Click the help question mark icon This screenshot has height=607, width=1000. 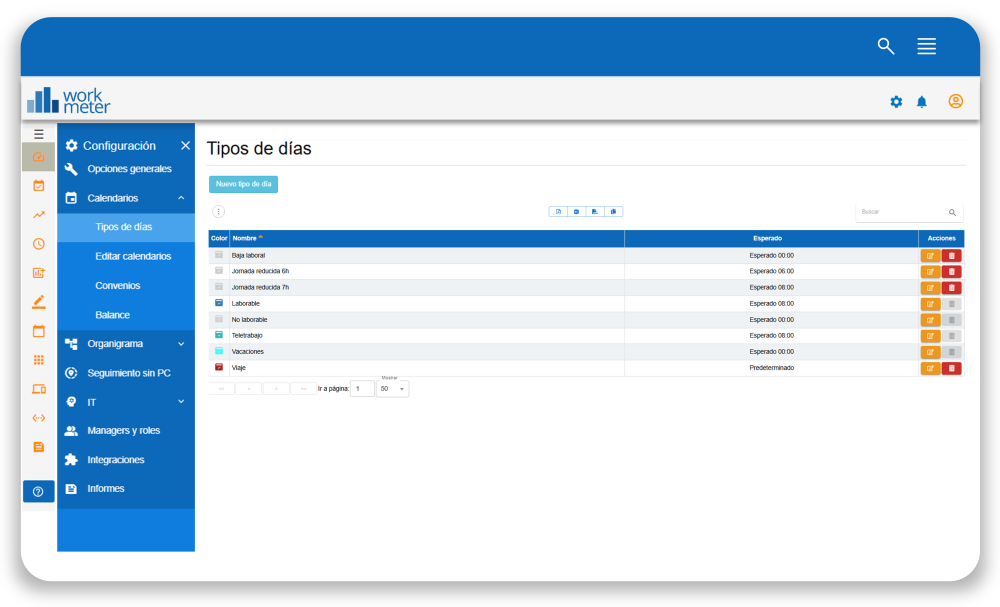pyautogui.click(x=38, y=491)
